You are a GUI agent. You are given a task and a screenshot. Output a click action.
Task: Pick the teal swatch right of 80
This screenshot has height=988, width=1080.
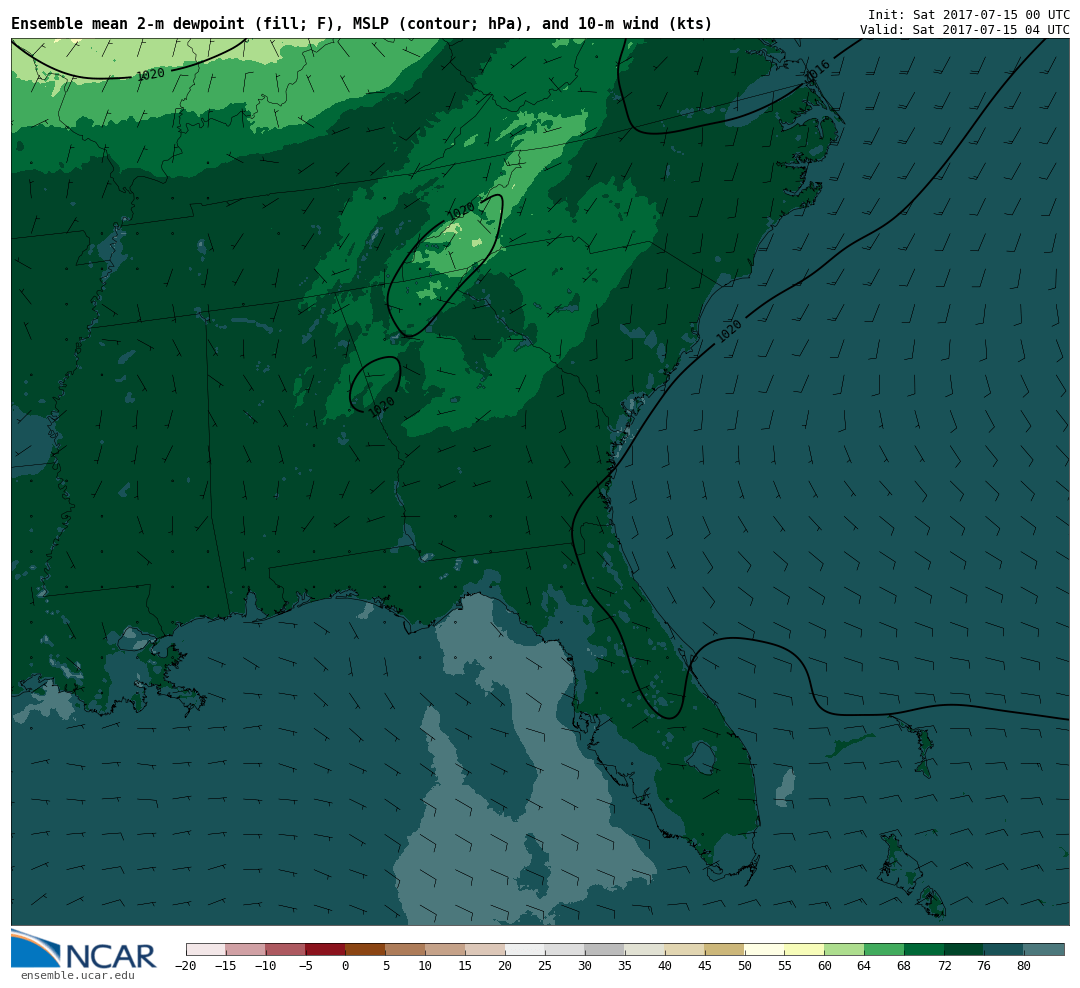pos(1045,949)
